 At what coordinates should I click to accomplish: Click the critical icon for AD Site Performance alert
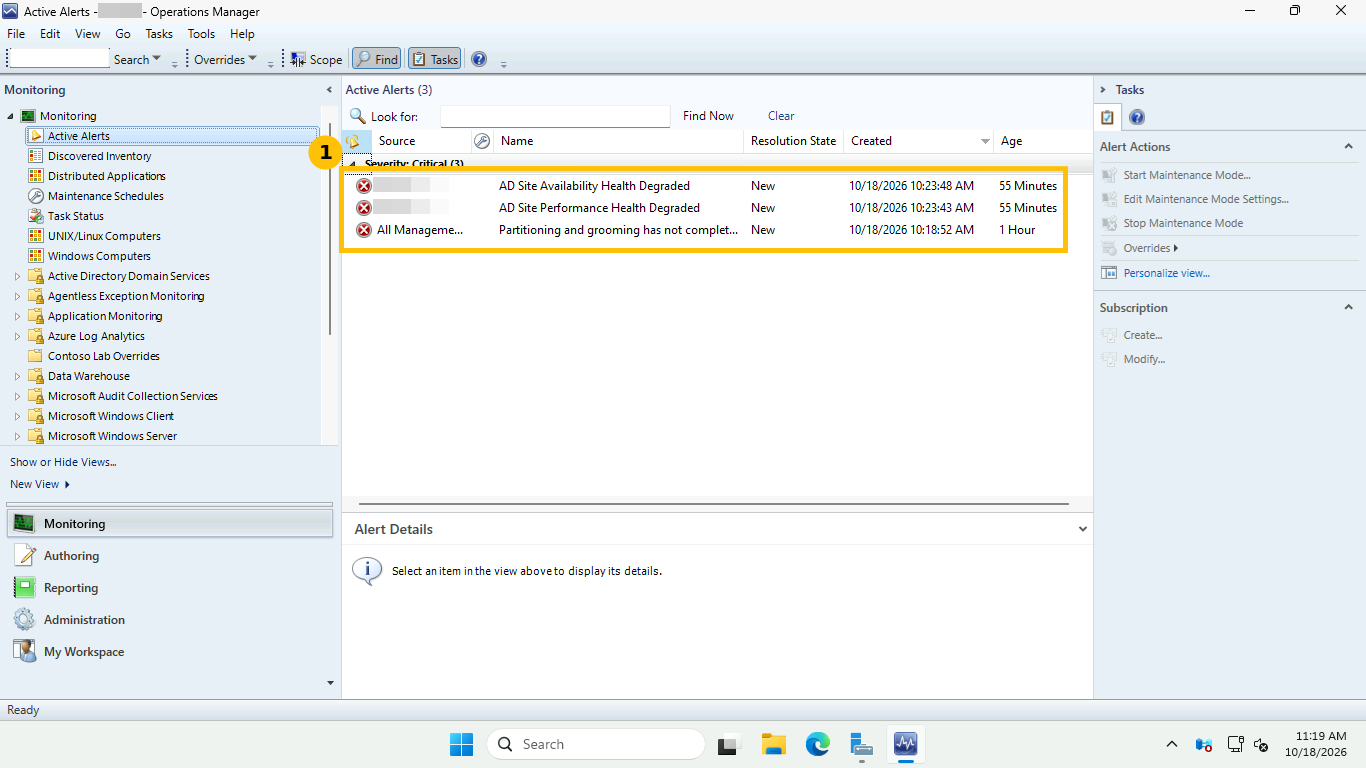pos(364,208)
